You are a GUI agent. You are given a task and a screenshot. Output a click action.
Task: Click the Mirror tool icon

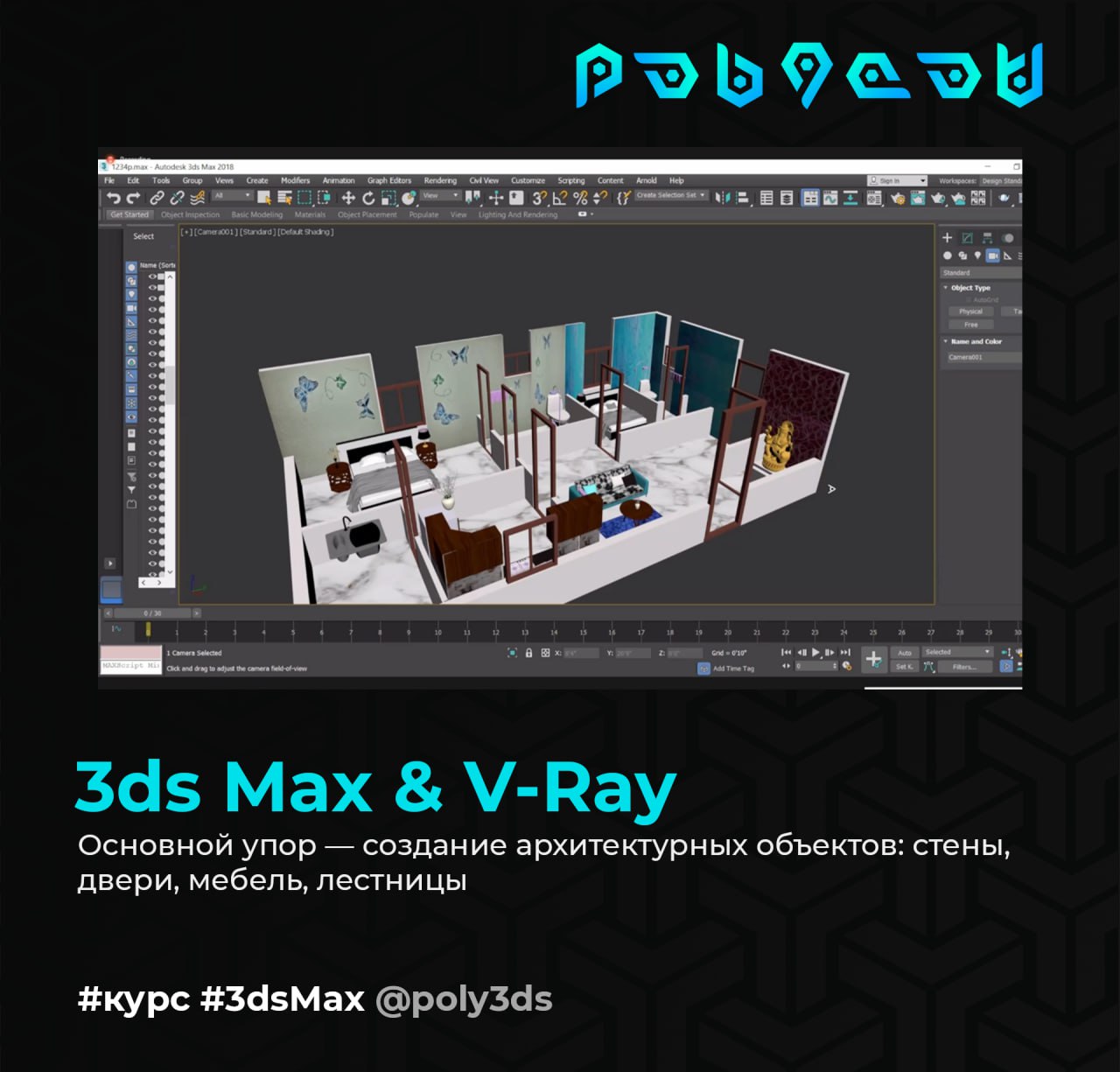pyautogui.click(x=723, y=198)
